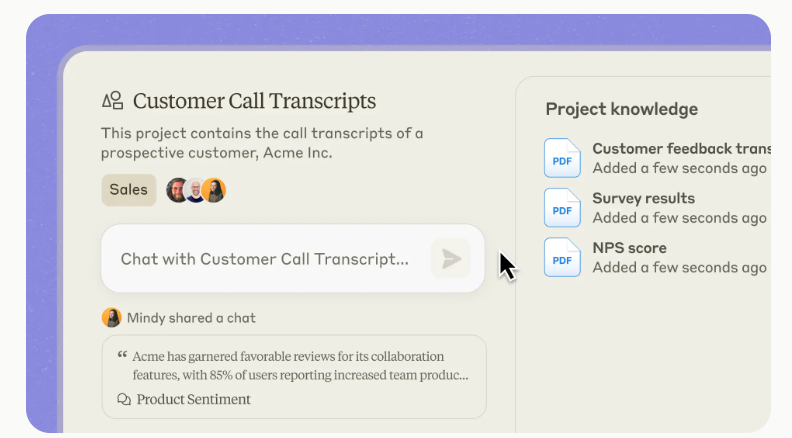792x438 pixels.
Task: Click the Sales tag
Action: (x=128, y=190)
